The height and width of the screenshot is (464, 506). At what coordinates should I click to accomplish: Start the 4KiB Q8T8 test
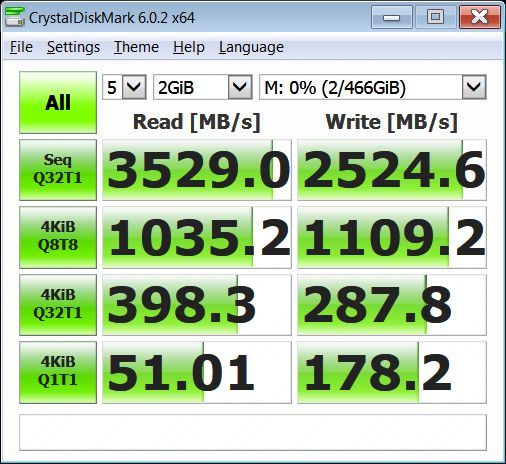pyautogui.click(x=58, y=237)
